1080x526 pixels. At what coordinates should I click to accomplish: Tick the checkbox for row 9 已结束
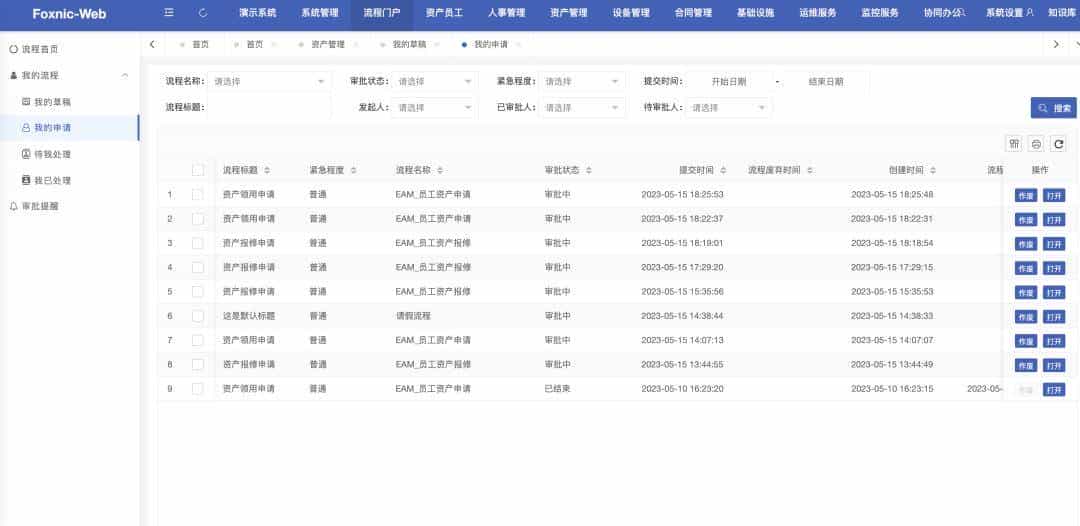tap(198, 388)
